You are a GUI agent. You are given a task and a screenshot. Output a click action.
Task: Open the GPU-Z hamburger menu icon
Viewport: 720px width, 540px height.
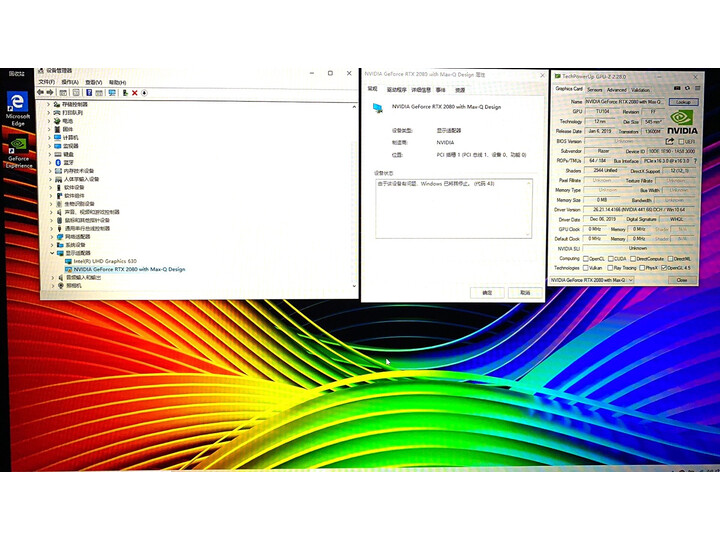pos(697,88)
